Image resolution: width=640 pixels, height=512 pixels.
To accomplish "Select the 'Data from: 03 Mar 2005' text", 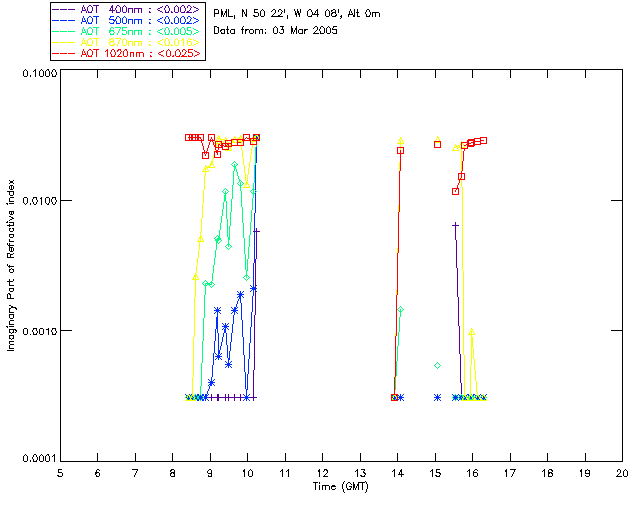I will (x=276, y=31).
